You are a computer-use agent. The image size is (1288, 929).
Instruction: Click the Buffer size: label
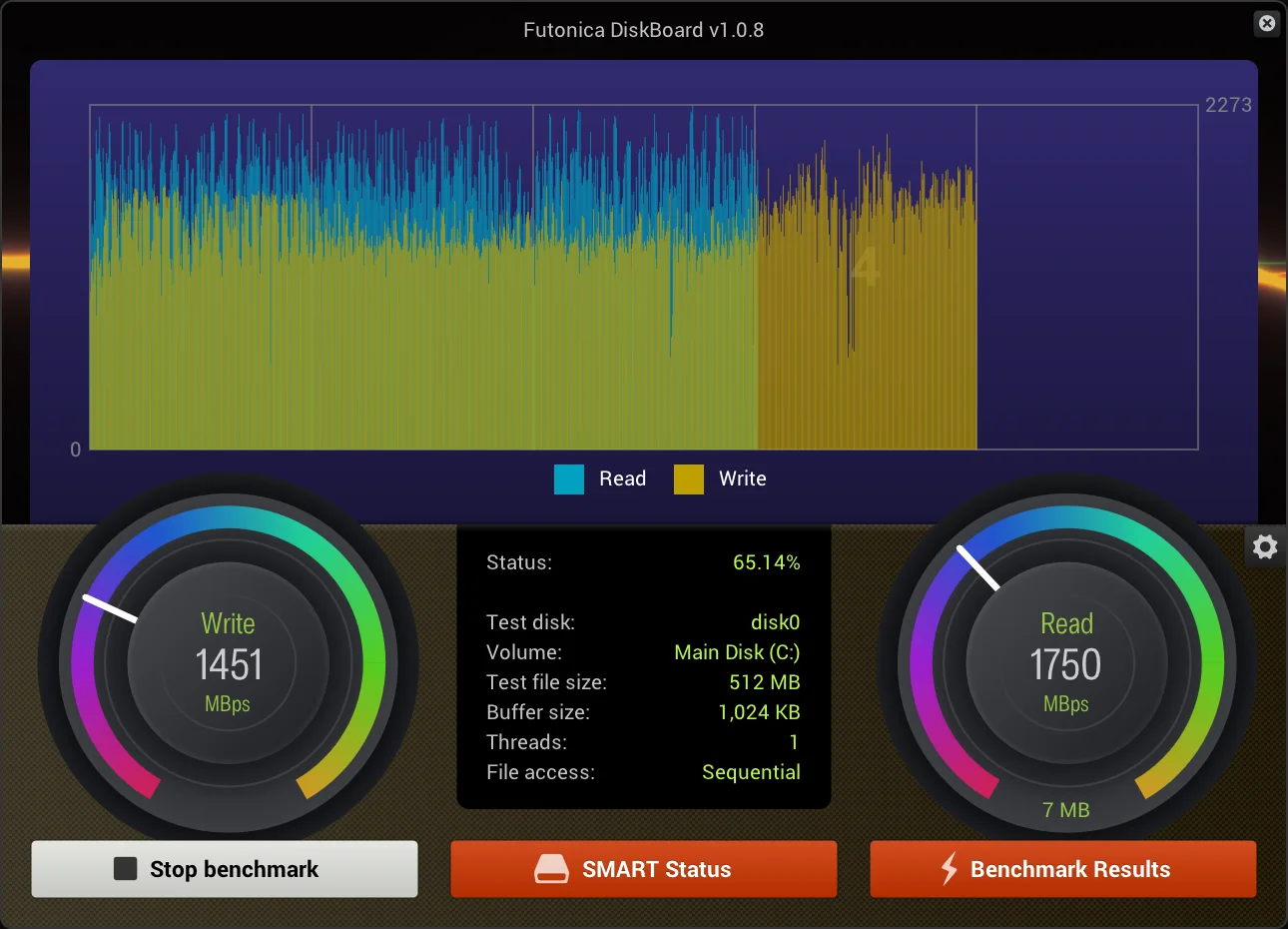538,712
